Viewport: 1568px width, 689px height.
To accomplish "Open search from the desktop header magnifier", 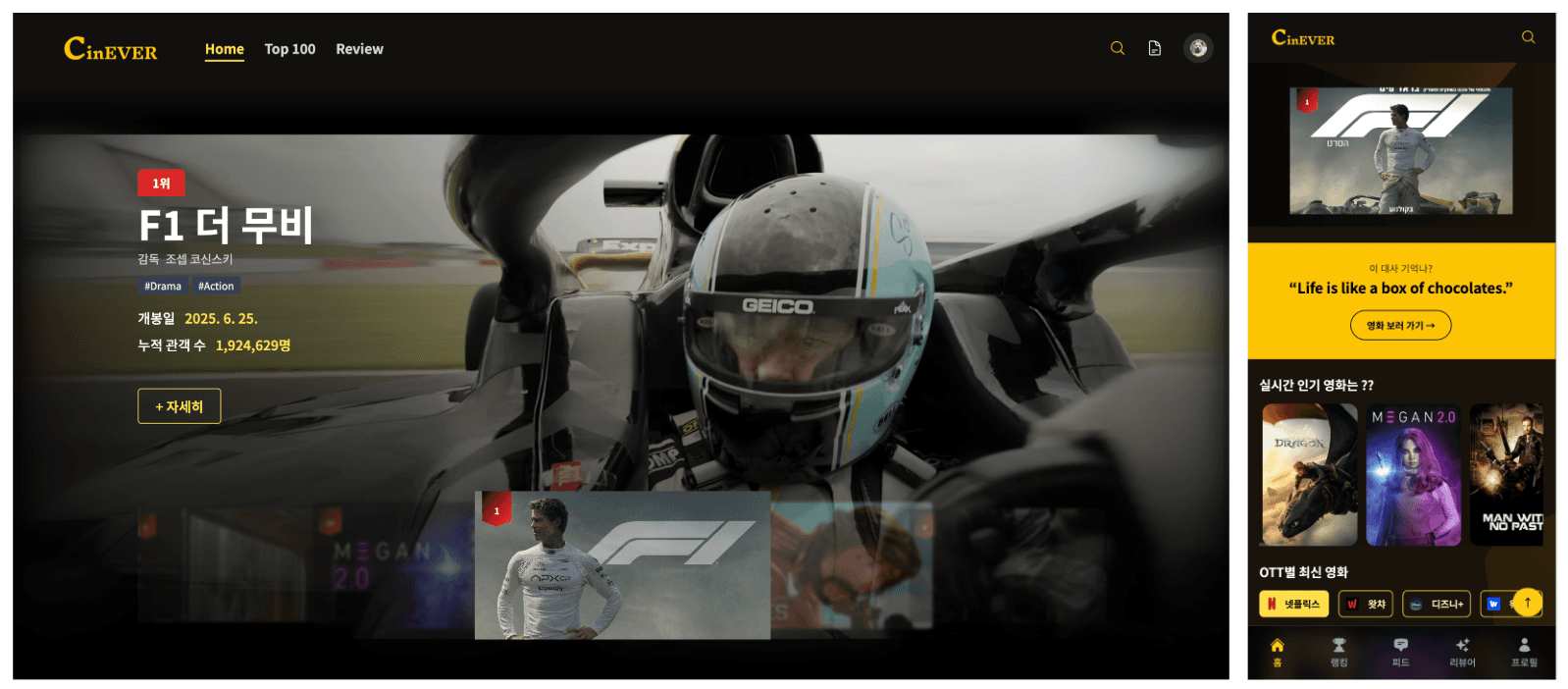I will [1118, 48].
